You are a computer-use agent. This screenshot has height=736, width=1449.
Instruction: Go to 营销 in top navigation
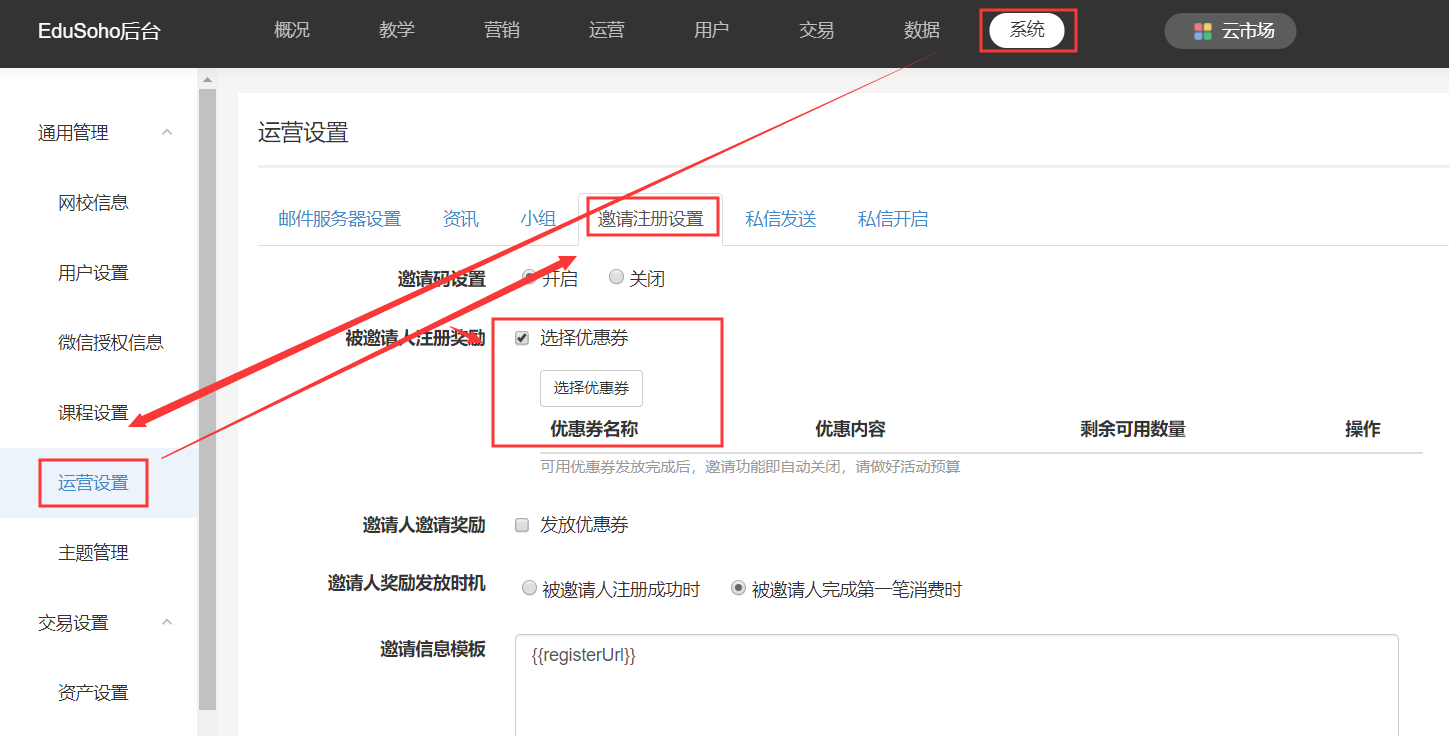coord(501,30)
